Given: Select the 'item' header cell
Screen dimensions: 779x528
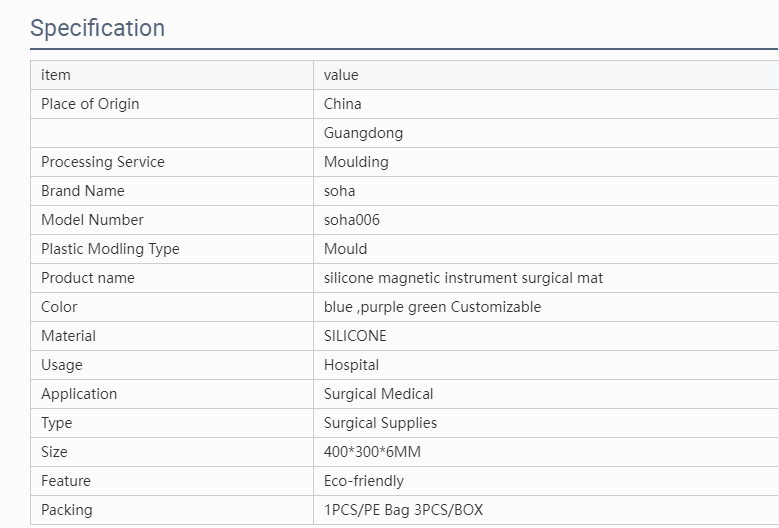Looking at the screenshot, I should 172,75.
